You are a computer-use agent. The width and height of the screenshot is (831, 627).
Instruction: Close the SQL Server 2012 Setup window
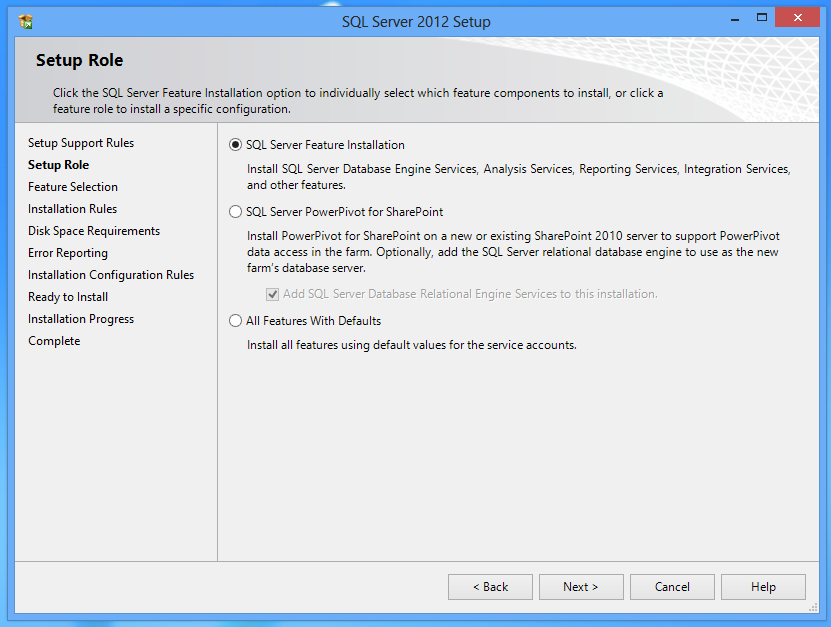[x=798, y=17]
